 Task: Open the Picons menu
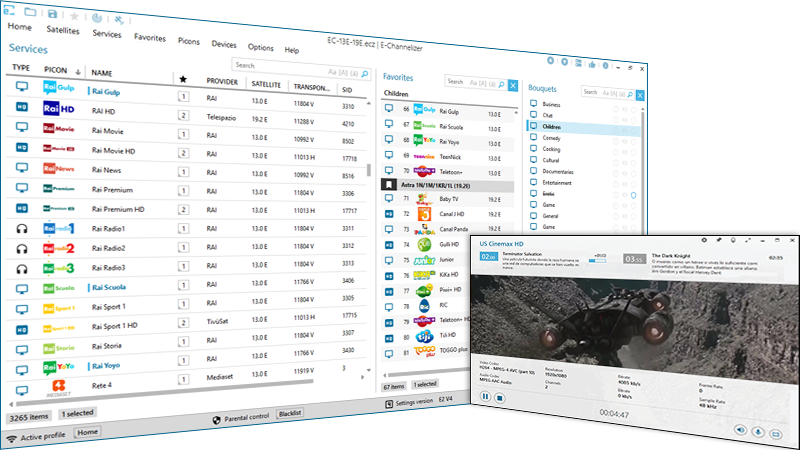click(189, 41)
